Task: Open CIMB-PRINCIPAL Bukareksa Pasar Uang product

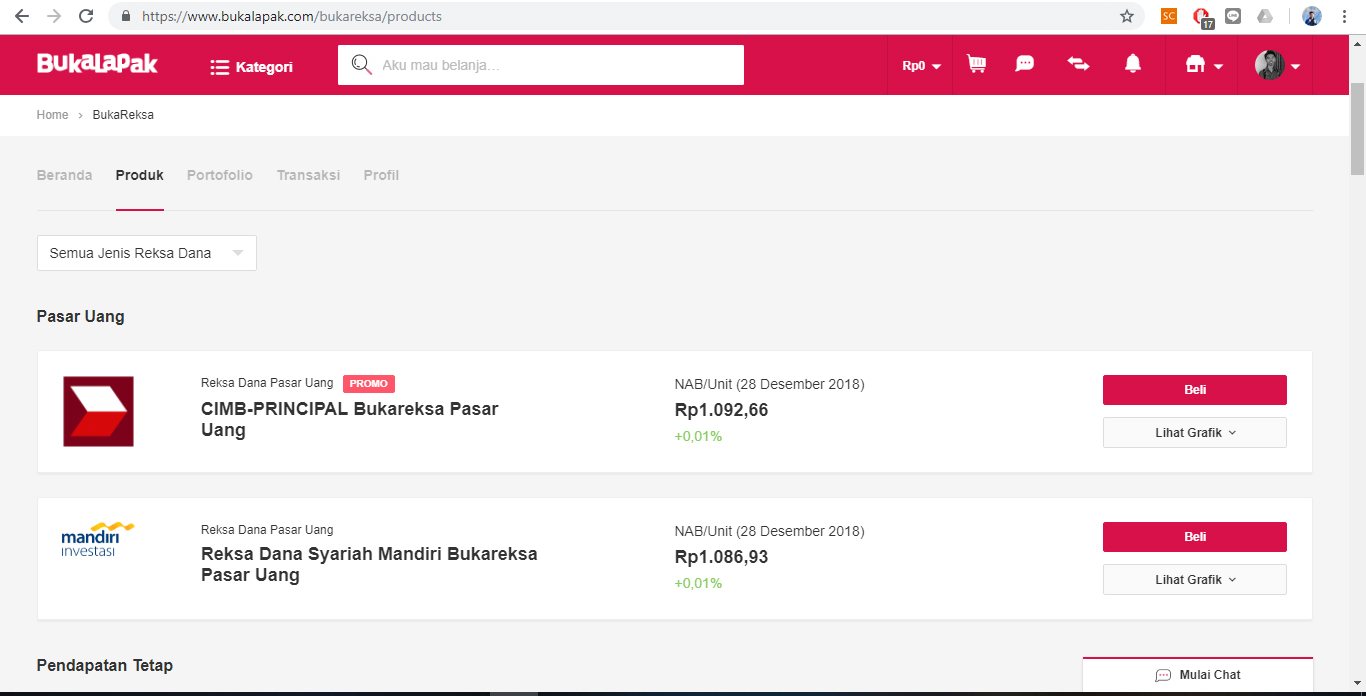Action: [x=350, y=419]
